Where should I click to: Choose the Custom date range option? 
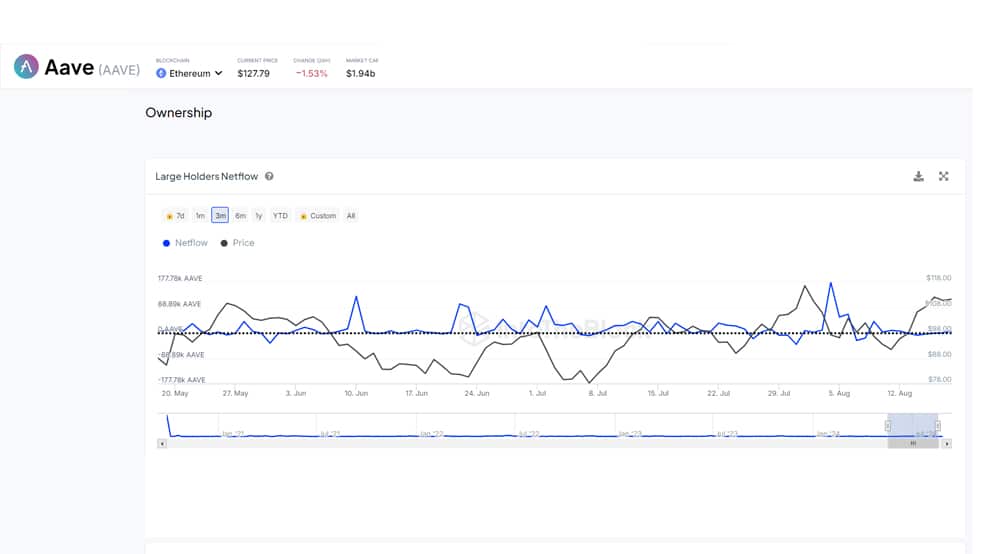click(x=318, y=216)
